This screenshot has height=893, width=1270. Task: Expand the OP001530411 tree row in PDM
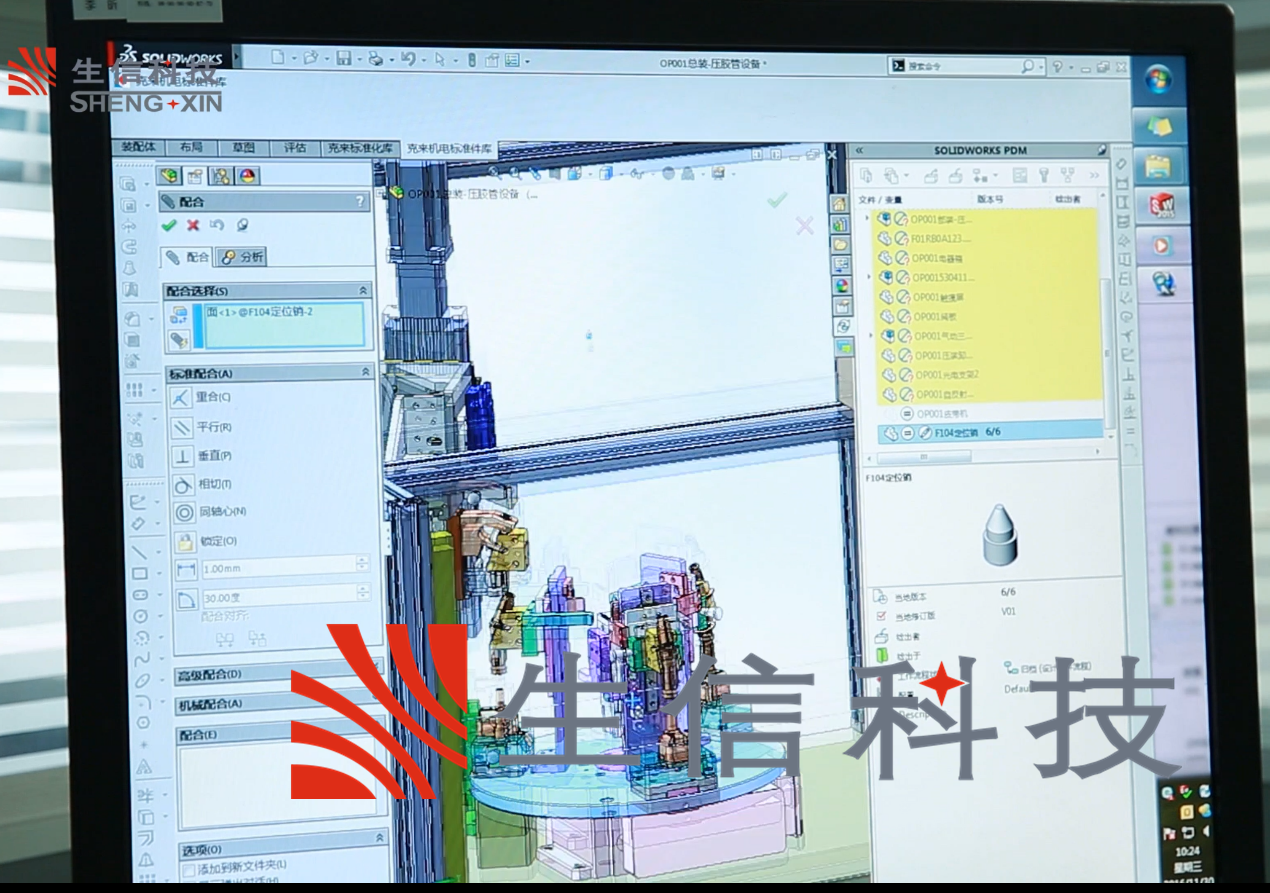pyautogui.click(x=867, y=277)
